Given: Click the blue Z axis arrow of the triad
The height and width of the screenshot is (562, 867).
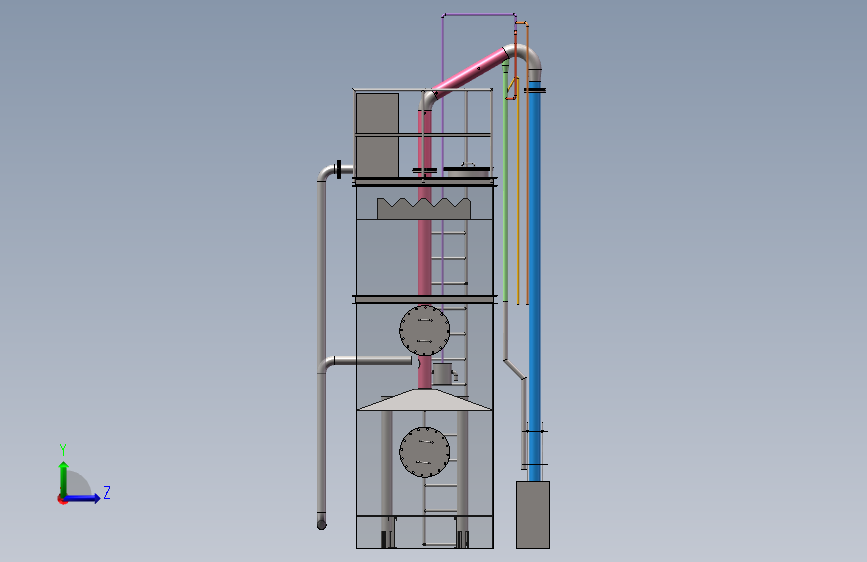Looking at the screenshot, I should tap(82, 498).
